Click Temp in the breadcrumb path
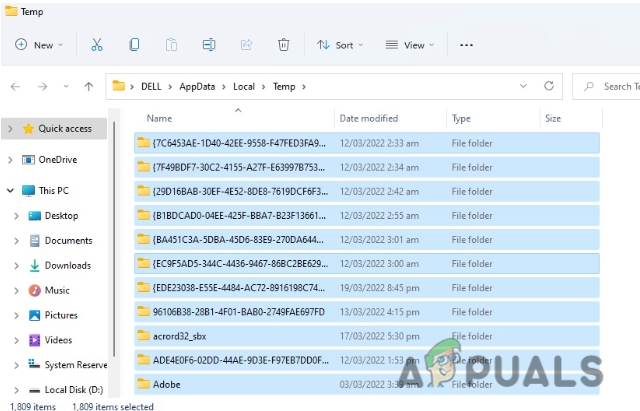Viewport: 640px width, 411px height. click(x=284, y=87)
